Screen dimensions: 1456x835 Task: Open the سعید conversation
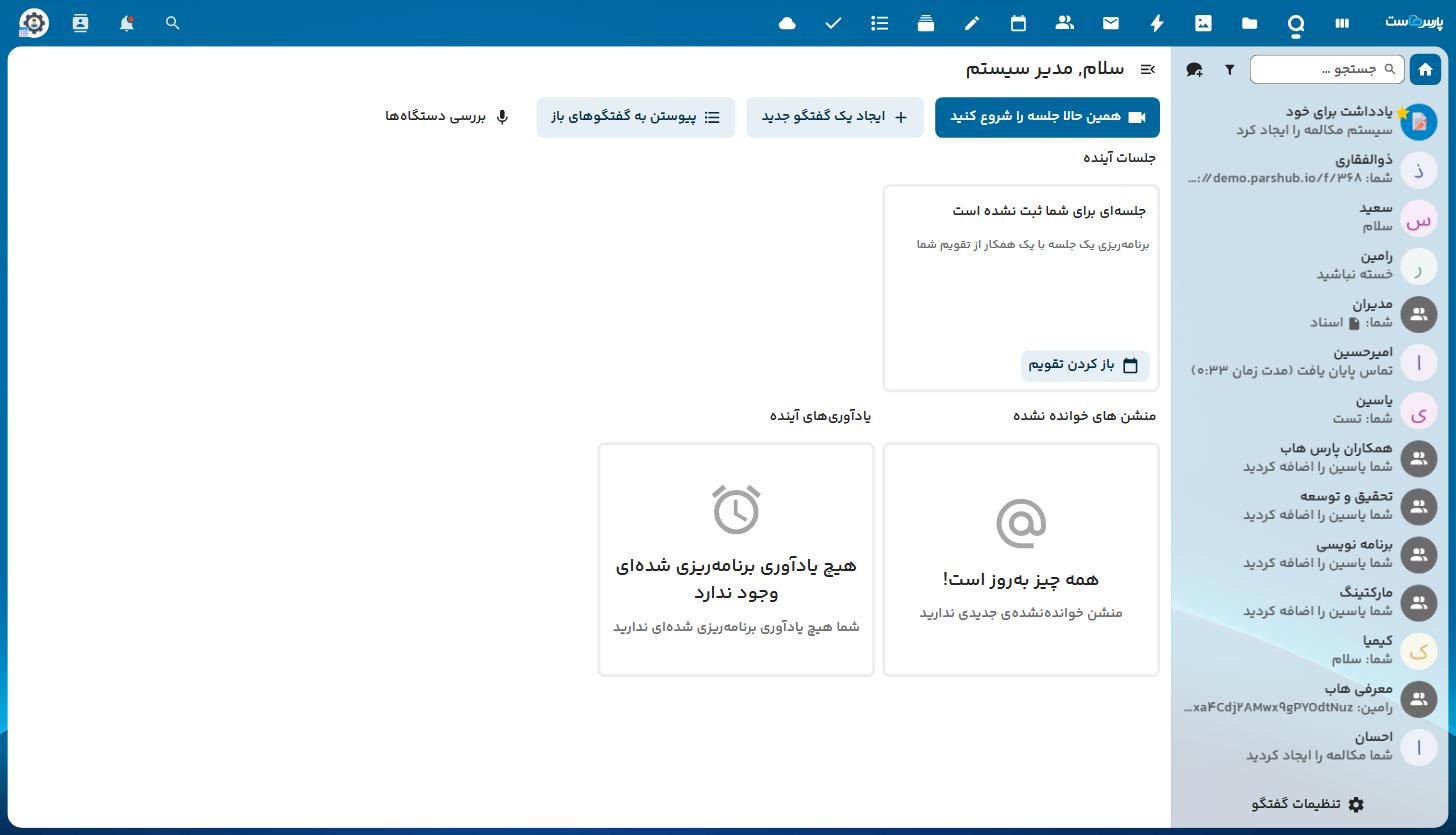pos(1310,218)
